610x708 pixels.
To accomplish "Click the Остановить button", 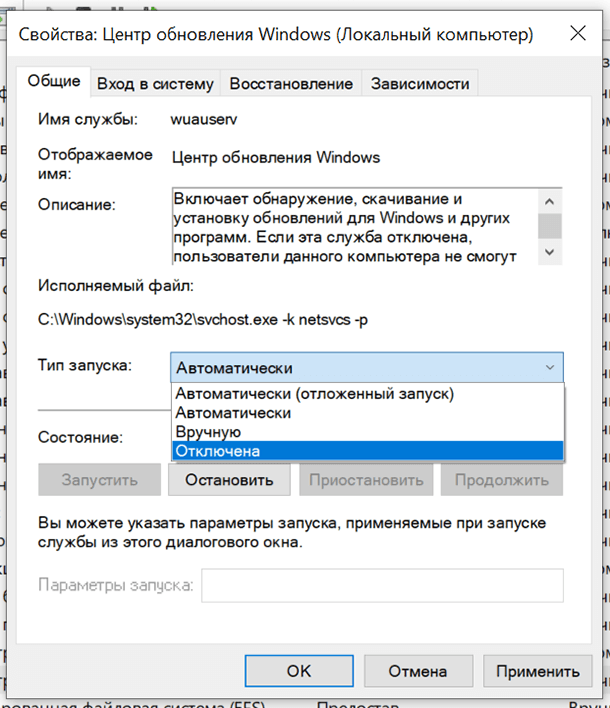I will (x=229, y=480).
